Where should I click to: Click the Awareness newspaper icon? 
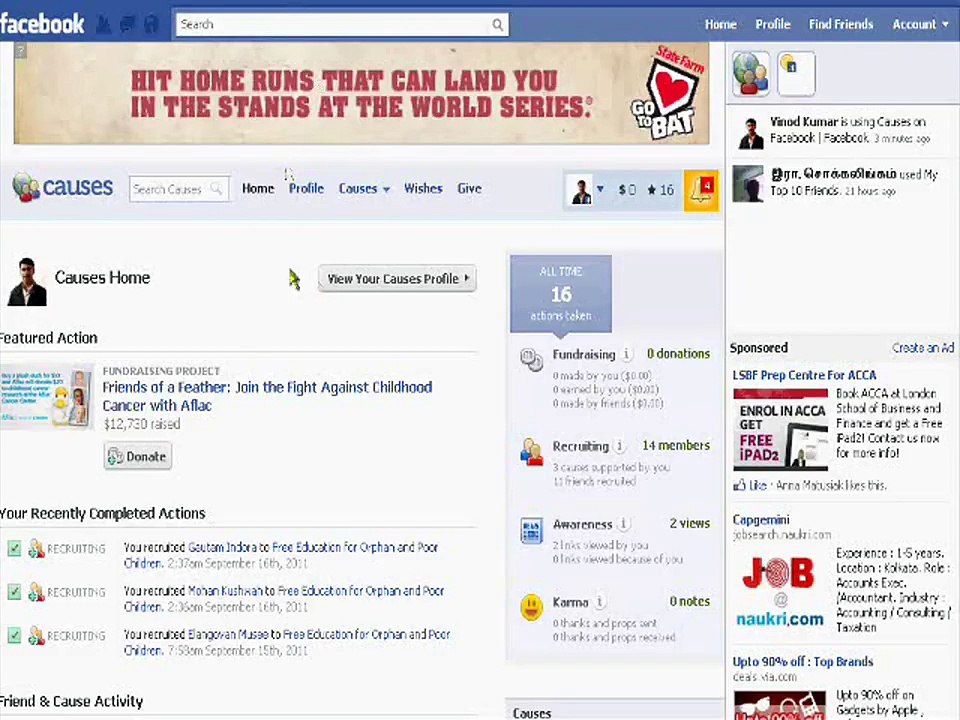click(531, 530)
